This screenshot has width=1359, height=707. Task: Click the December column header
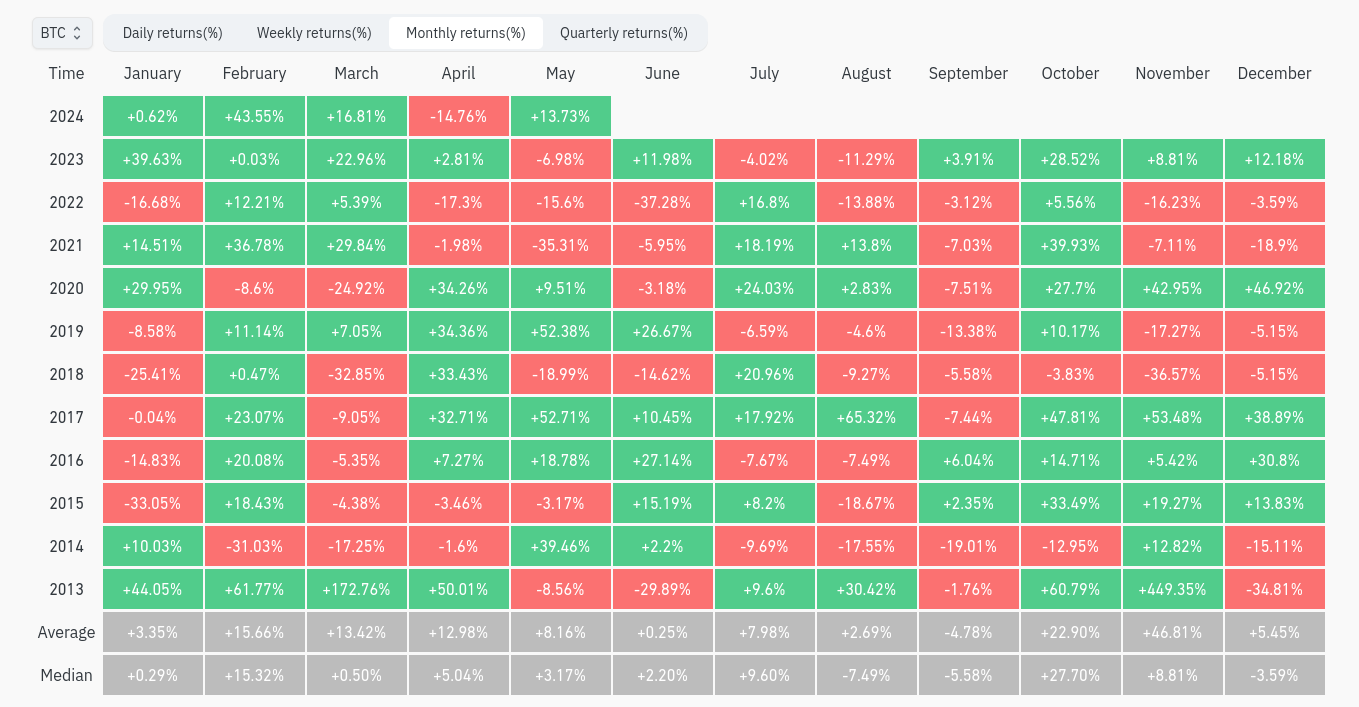[1274, 73]
